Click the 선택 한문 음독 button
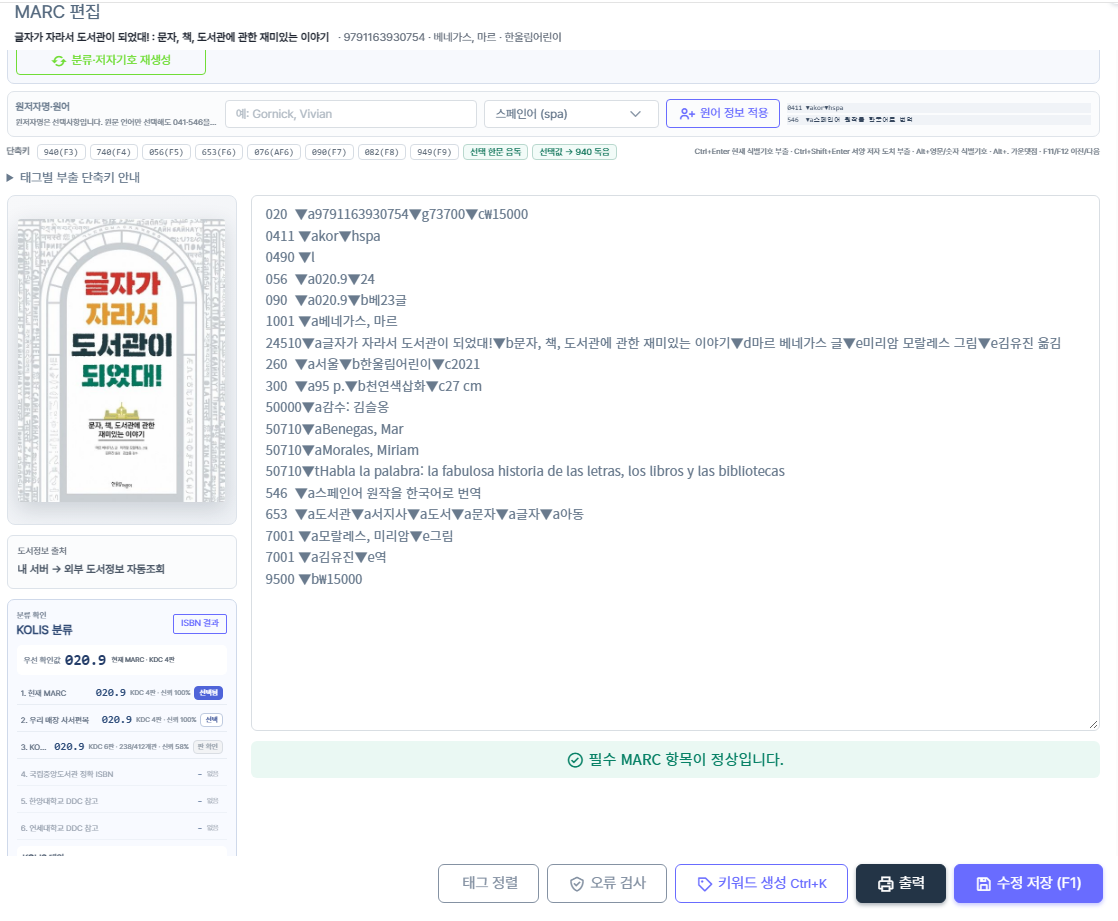The height and width of the screenshot is (921, 1118). tap(496, 152)
